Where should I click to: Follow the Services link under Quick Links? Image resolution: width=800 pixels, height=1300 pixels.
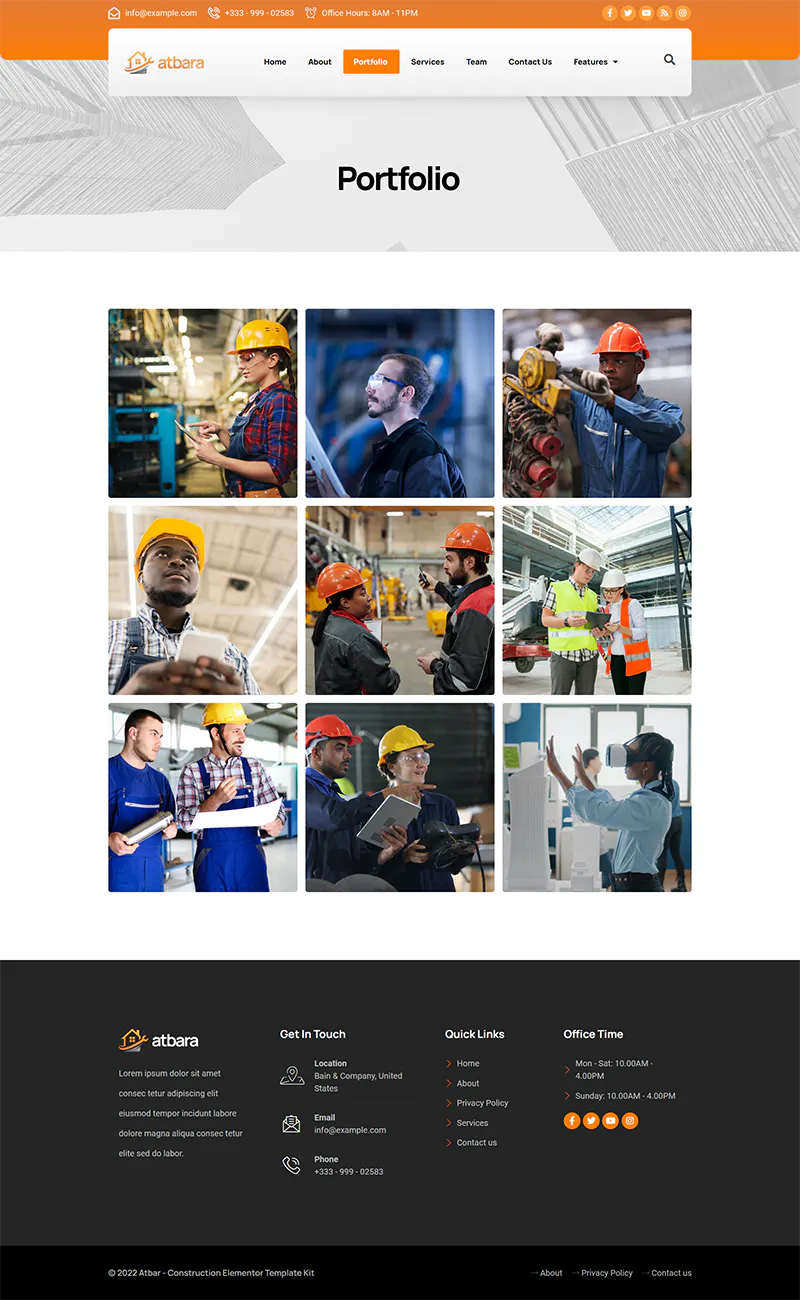[x=473, y=1123]
